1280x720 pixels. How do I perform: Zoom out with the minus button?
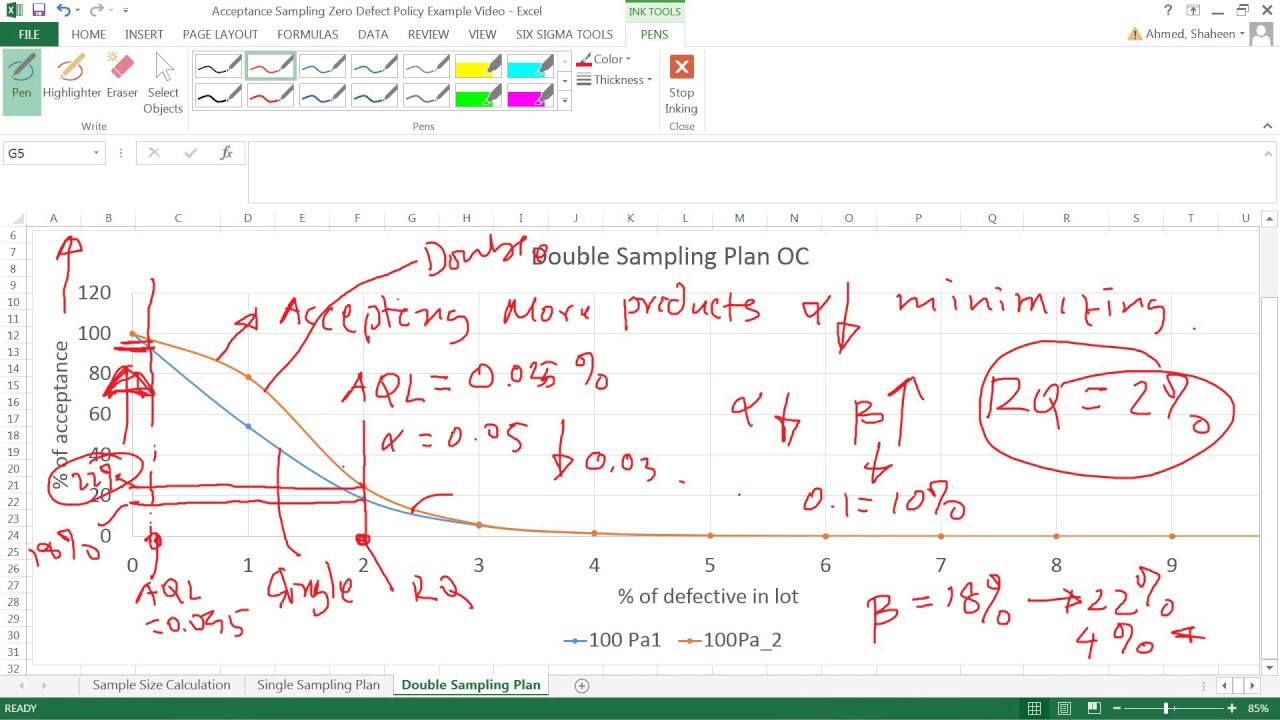[x=1119, y=708]
